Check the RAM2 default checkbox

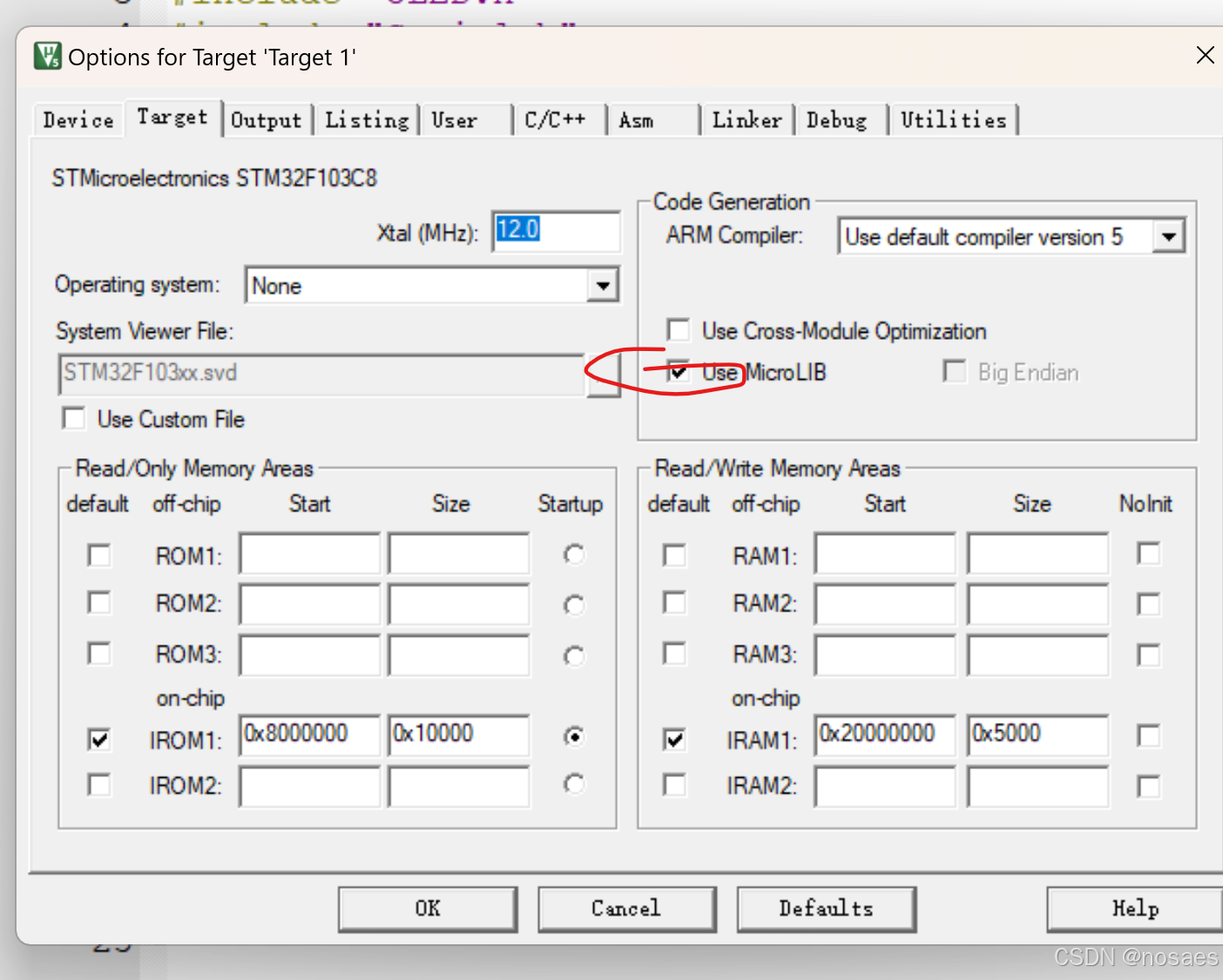tap(674, 603)
